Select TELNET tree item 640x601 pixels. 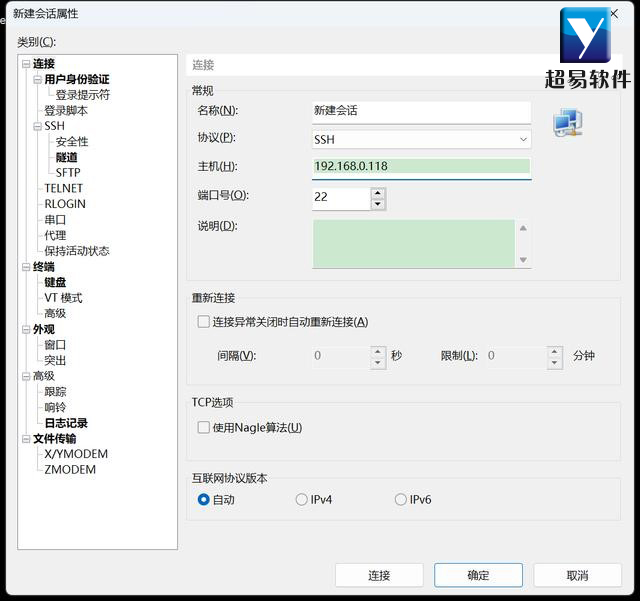(x=64, y=188)
